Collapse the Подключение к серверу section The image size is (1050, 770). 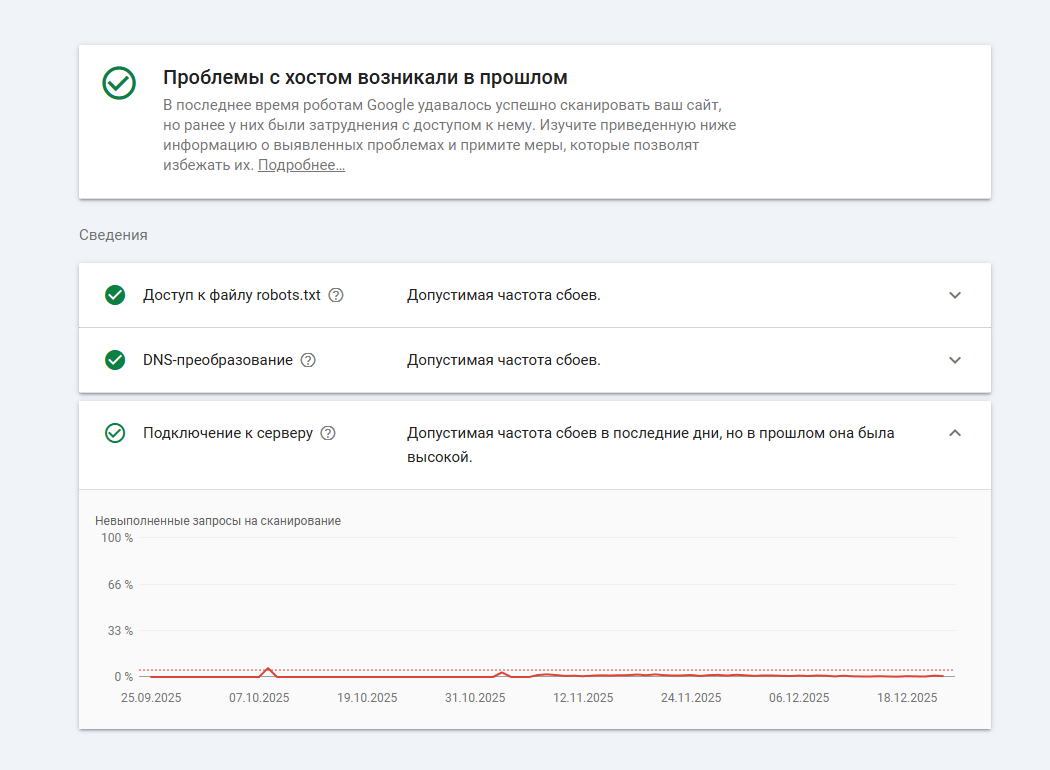(x=955, y=433)
